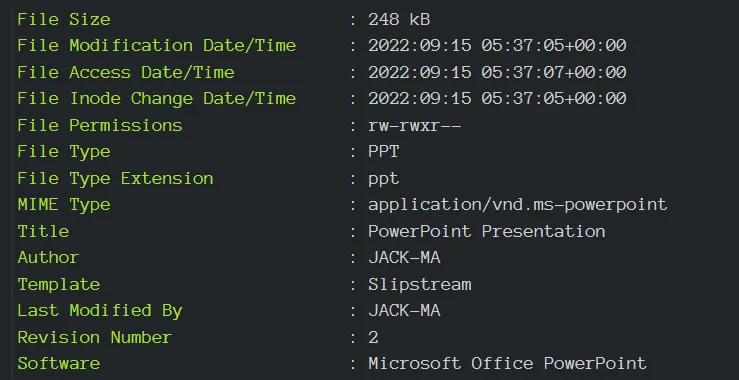Click the MIME Type label
The width and height of the screenshot is (739, 380).
64,205
